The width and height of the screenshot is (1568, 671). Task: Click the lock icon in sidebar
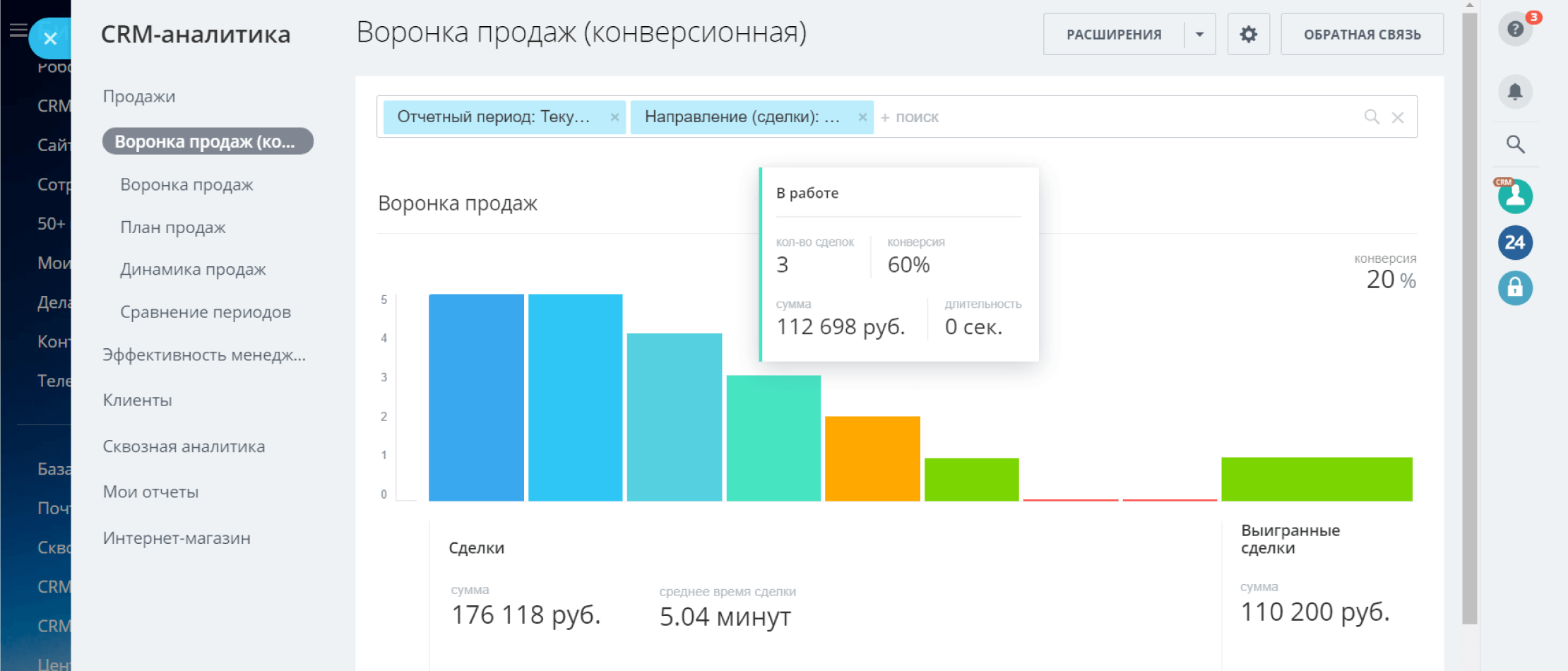point(1514,288)
